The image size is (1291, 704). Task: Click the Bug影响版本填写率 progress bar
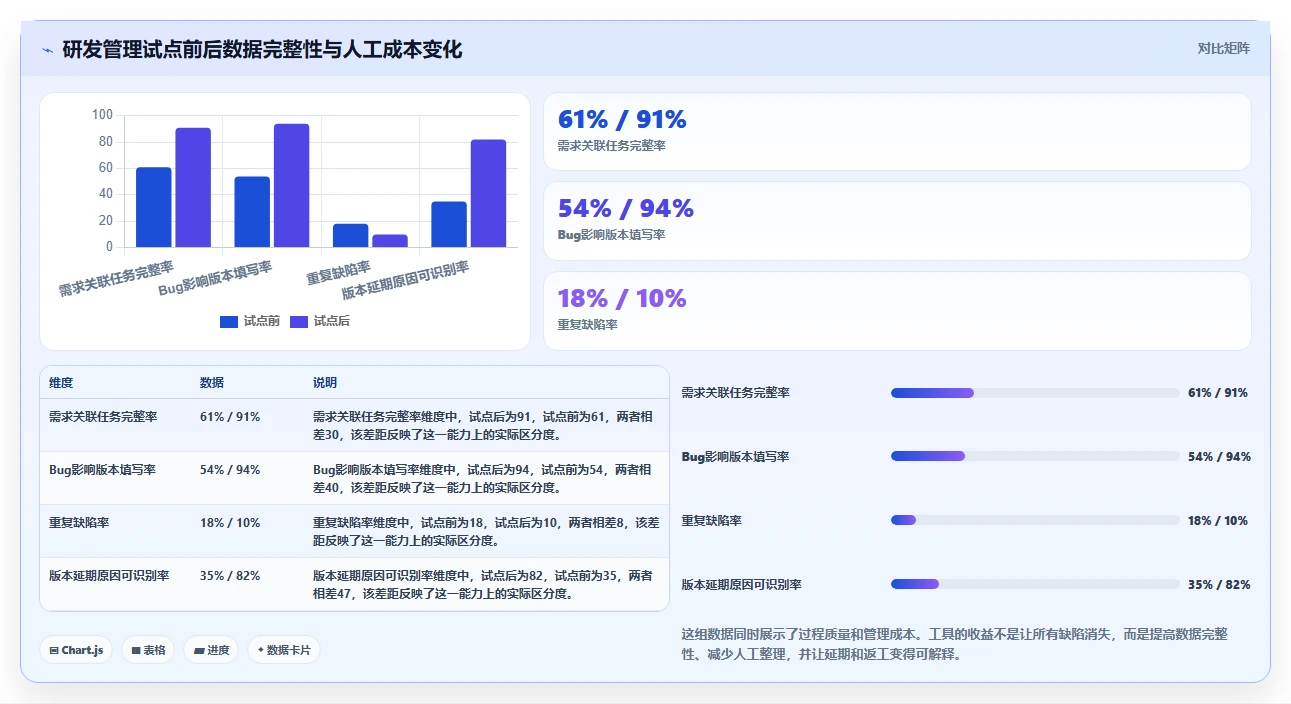point(1035,456)
